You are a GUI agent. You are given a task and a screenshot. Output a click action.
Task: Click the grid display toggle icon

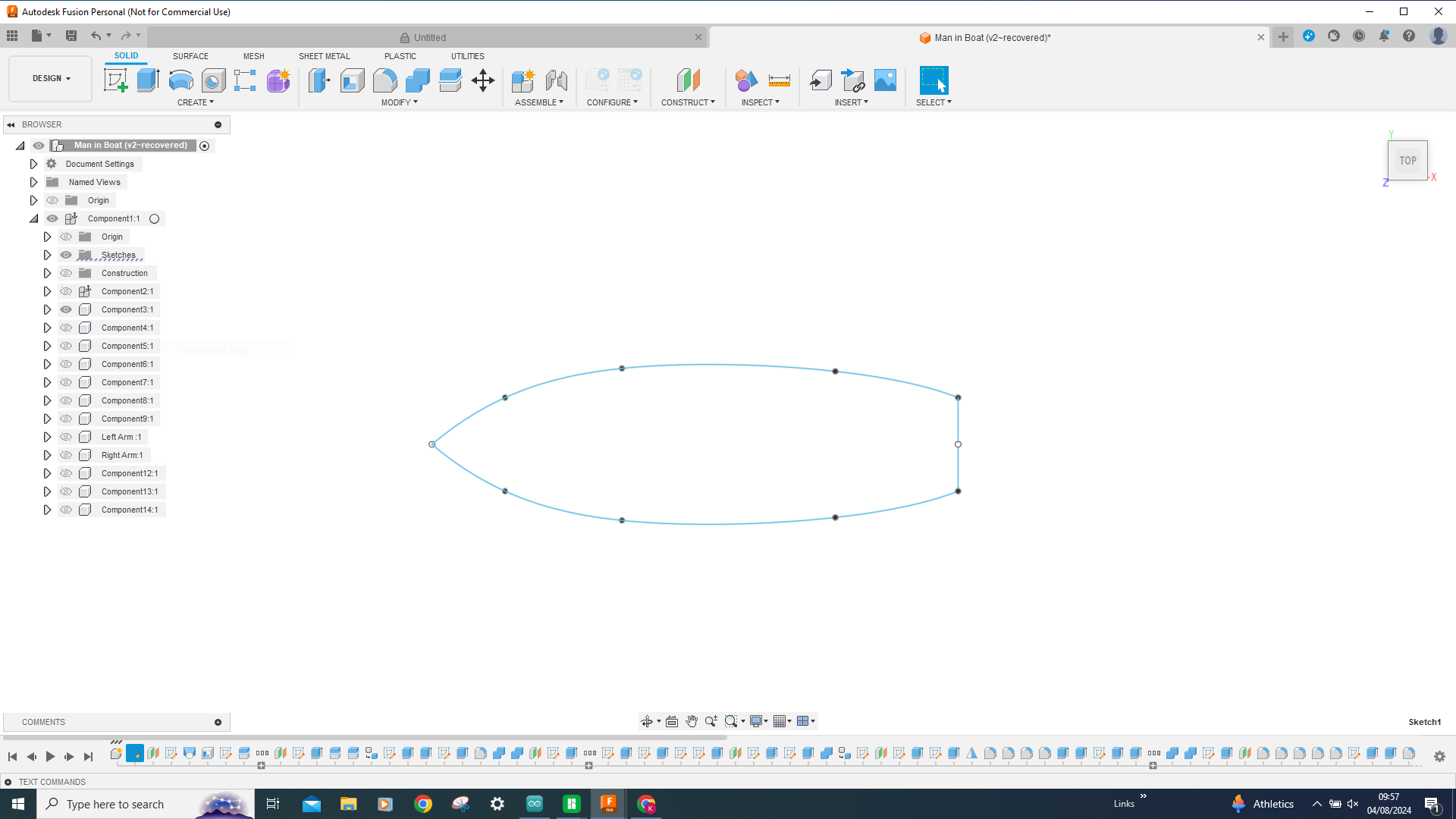pos(780,721)
